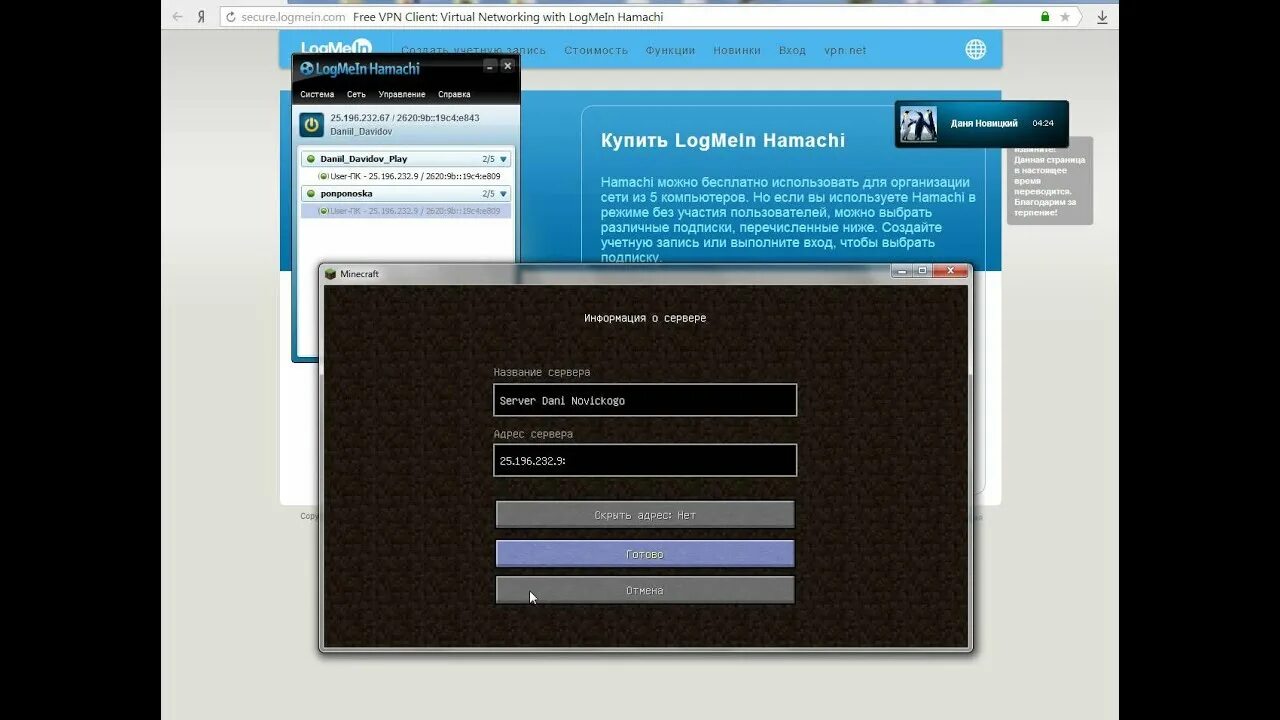Click the green padlock security icon

(x=1045, y=17)
